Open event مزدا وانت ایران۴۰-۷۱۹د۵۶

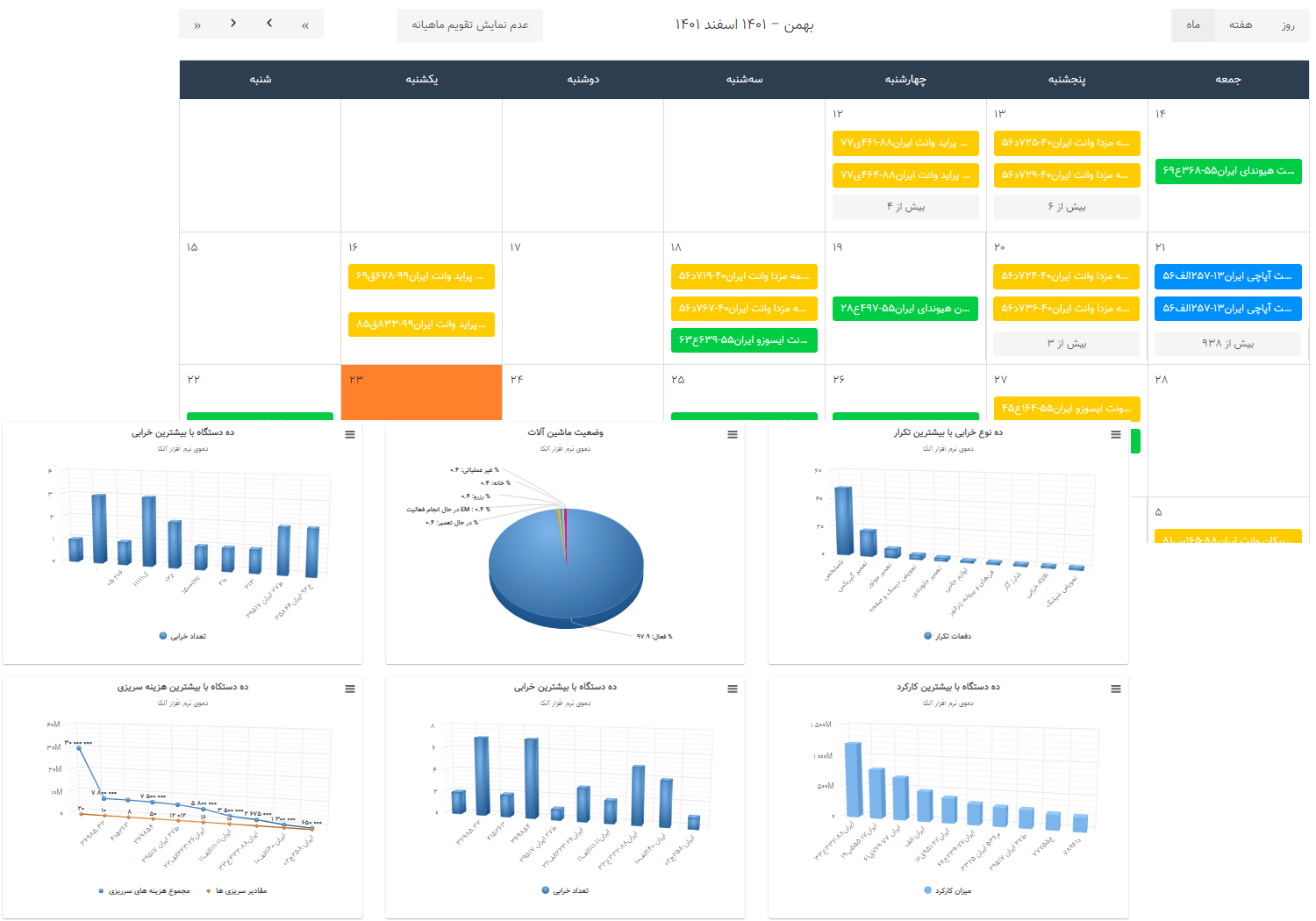tap(744, 276)
